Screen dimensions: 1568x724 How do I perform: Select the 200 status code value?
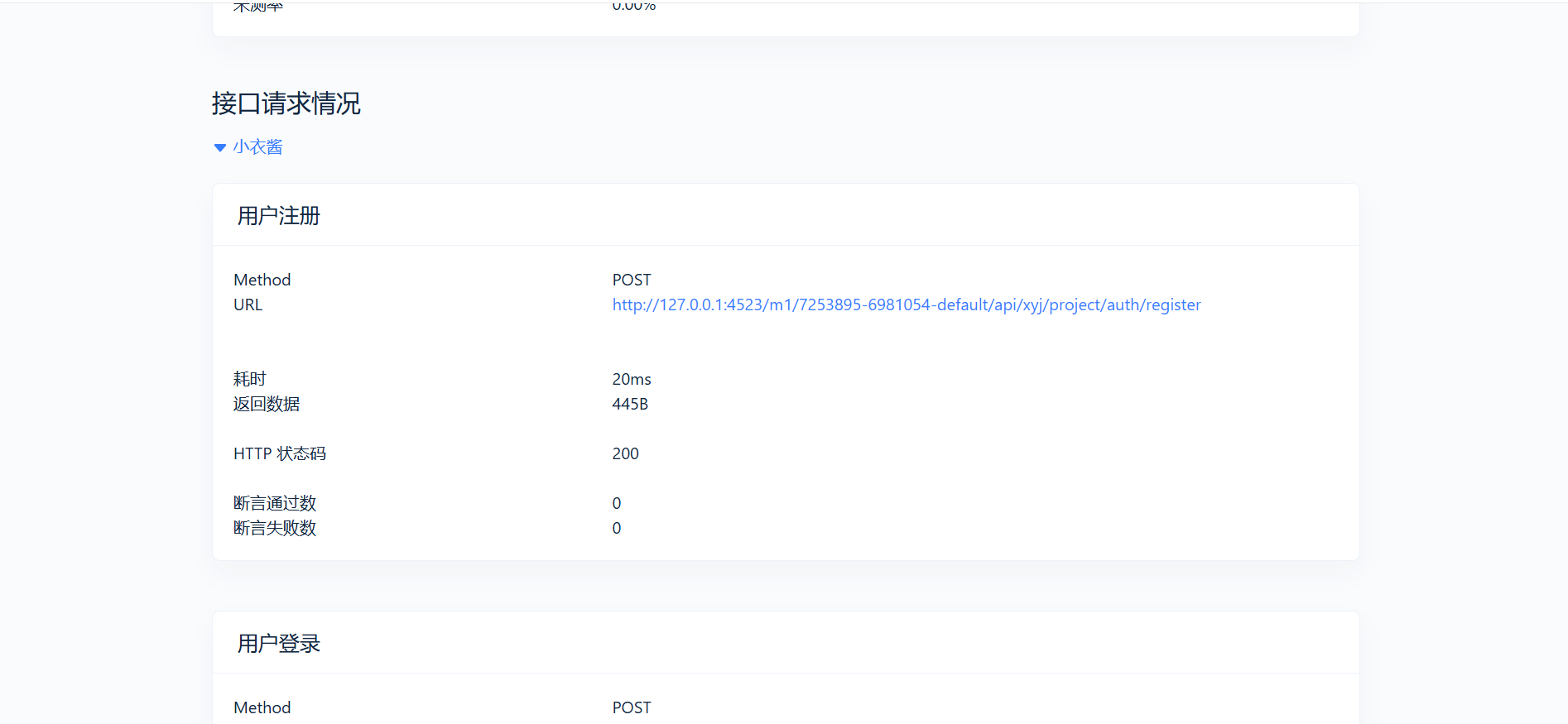coord(626,453)
